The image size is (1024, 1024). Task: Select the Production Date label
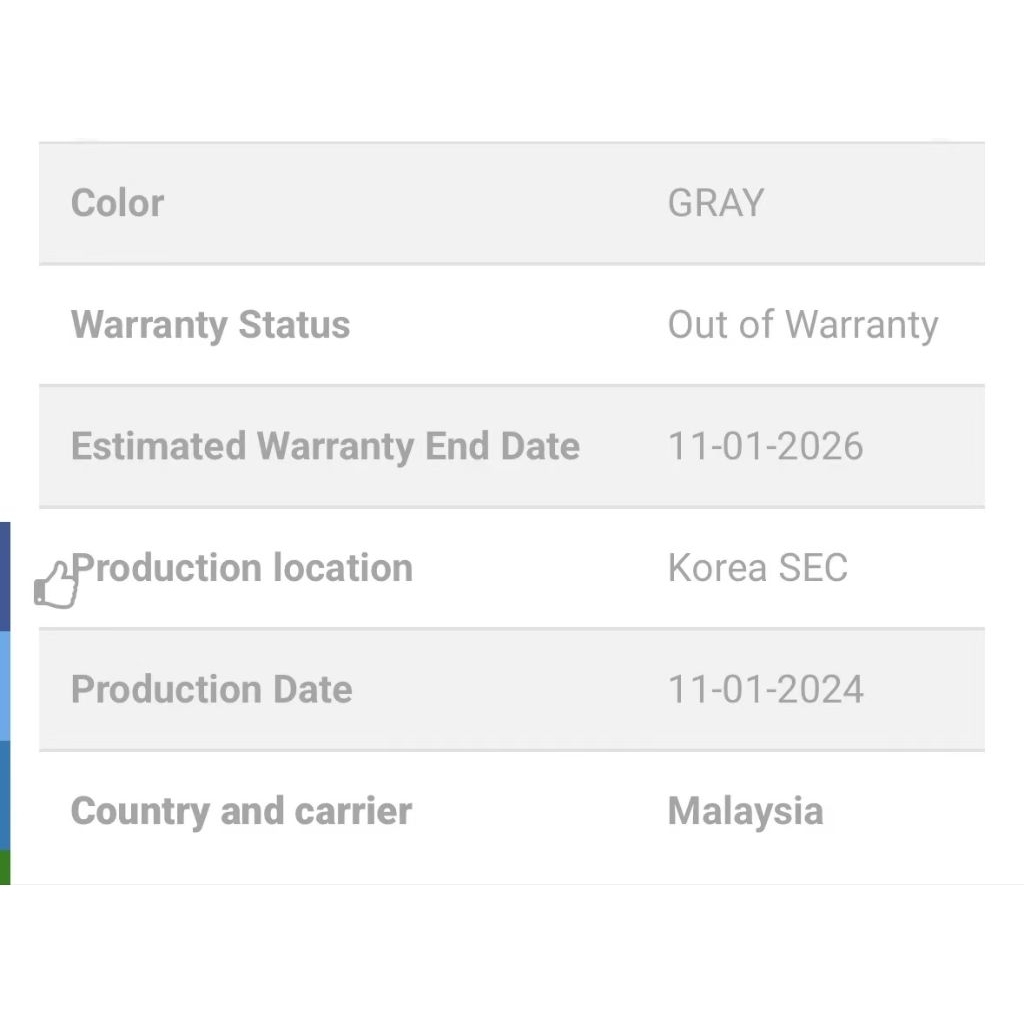211,690
